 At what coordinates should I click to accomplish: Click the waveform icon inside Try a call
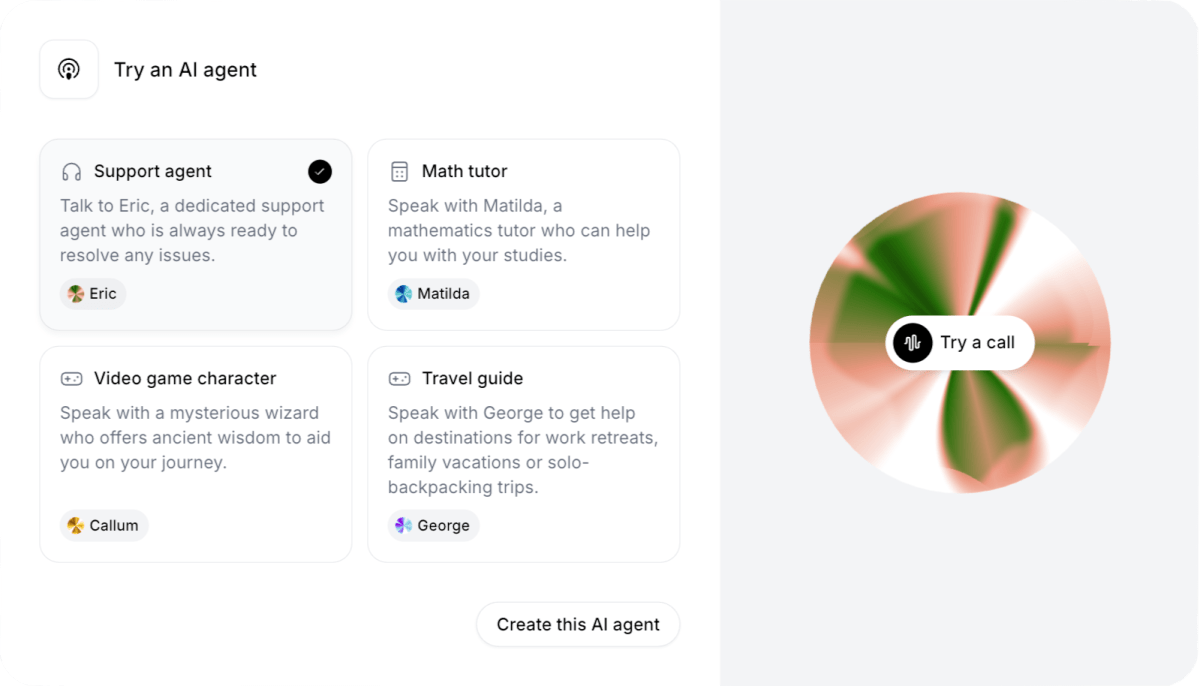point(910,342)
